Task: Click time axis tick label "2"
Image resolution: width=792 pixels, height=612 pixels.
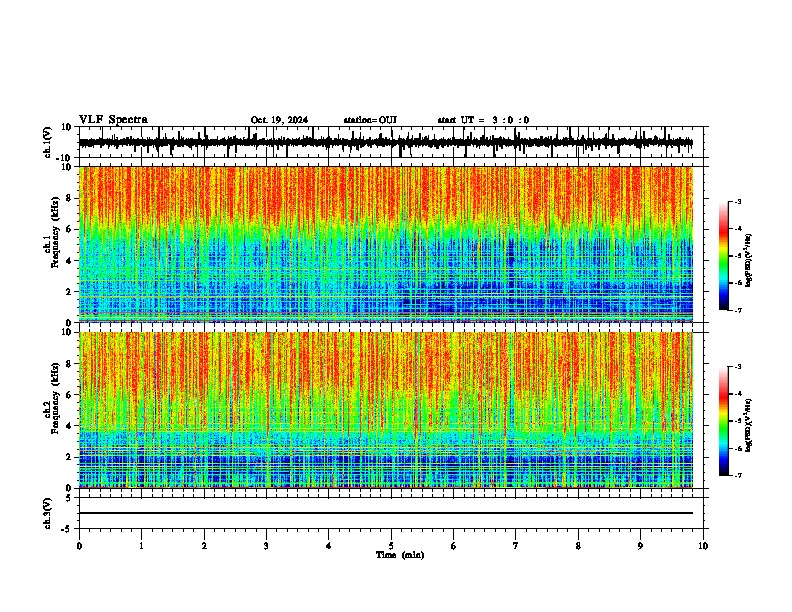Action: pyautogui.click(x=204, y=546)
